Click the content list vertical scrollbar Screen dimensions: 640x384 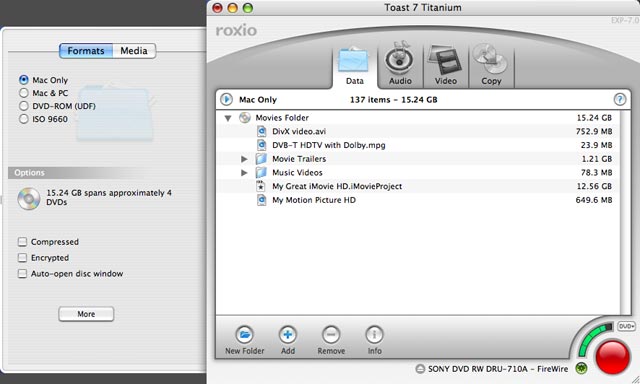coord(624,212)
